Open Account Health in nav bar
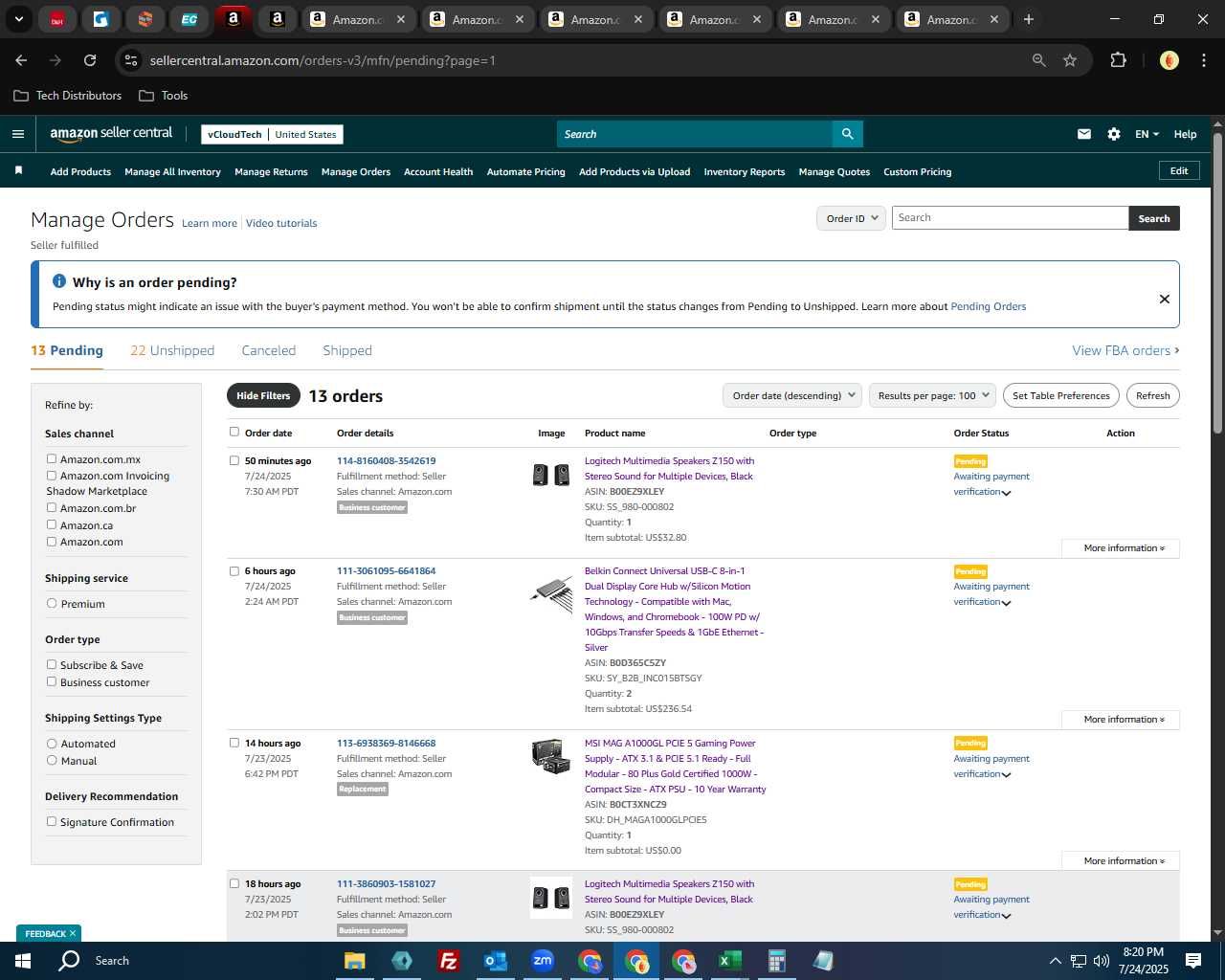Viewport: 1225px width, 980px height. point(438,172)
